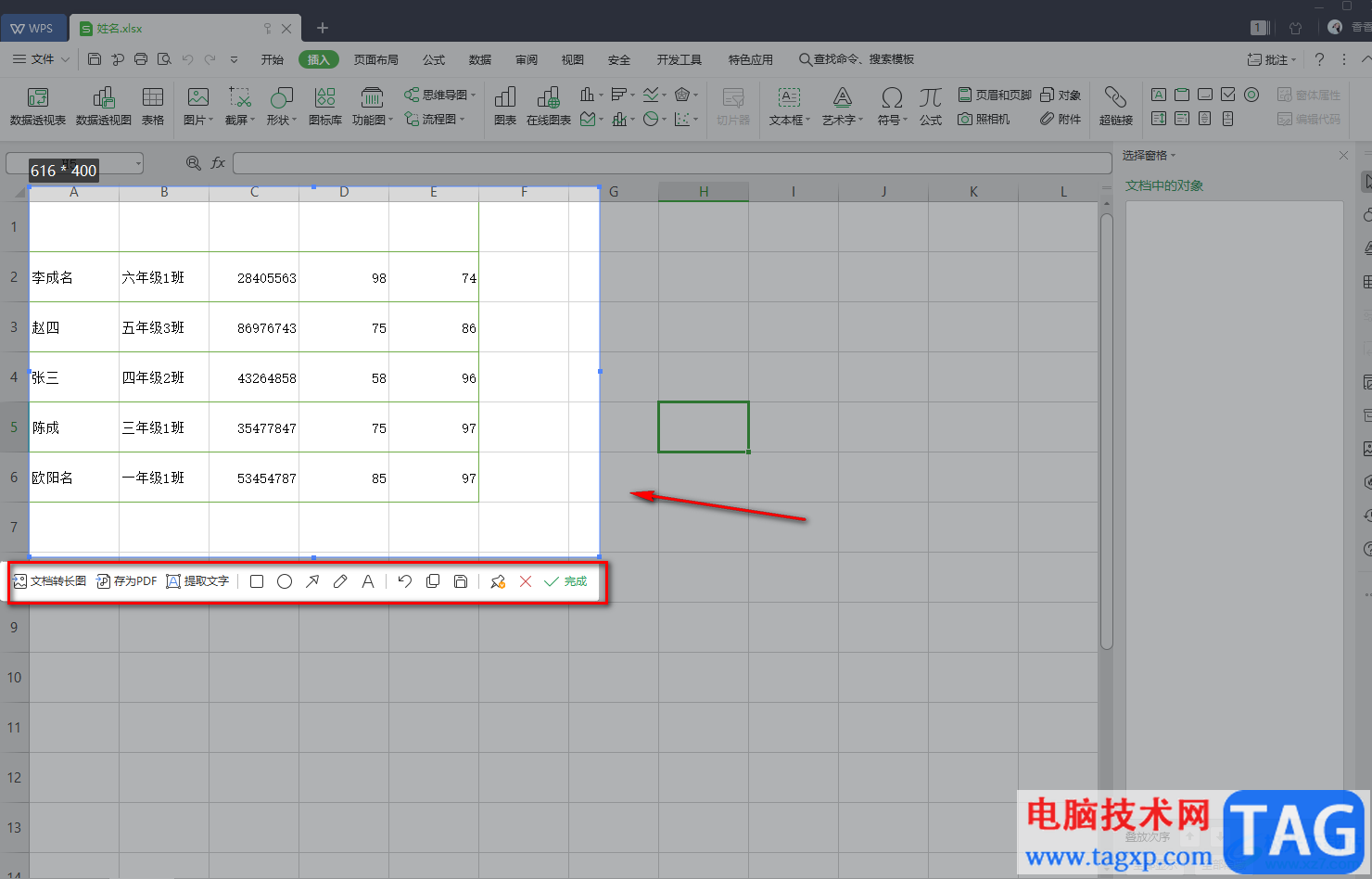Image resolution: width=1372 pixels, height=879 pixels.
Task: Select column H header
Action: [704, 192]
